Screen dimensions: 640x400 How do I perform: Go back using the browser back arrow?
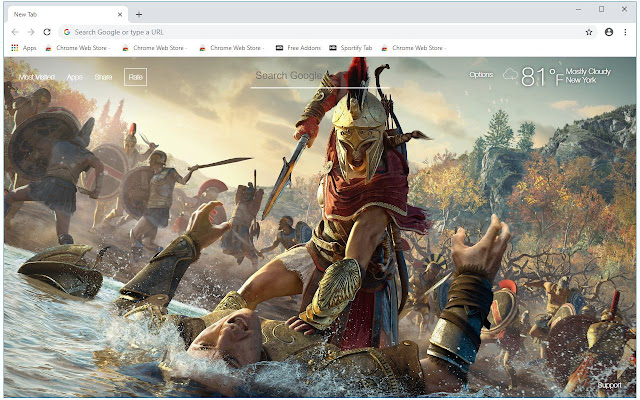tap(15, 32)
